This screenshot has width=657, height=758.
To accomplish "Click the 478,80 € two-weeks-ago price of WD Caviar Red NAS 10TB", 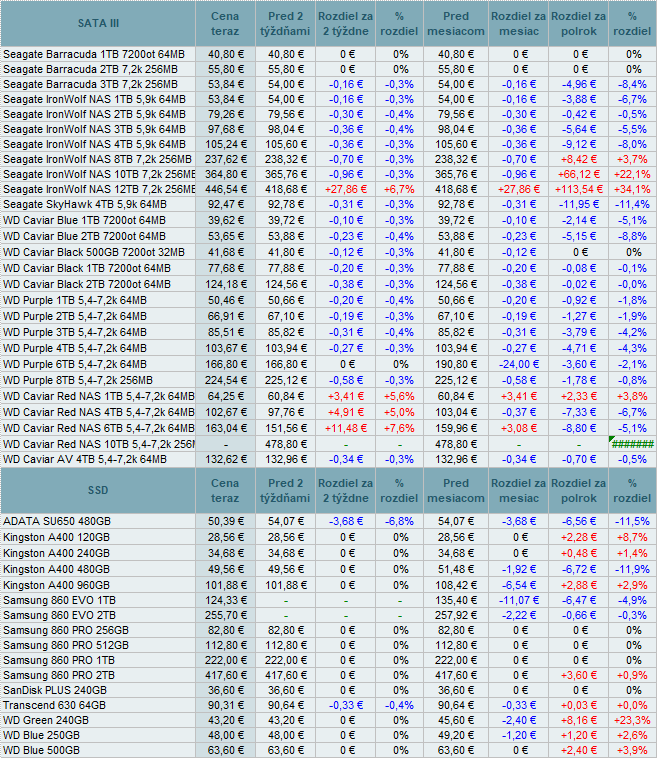I will (285, 444).
